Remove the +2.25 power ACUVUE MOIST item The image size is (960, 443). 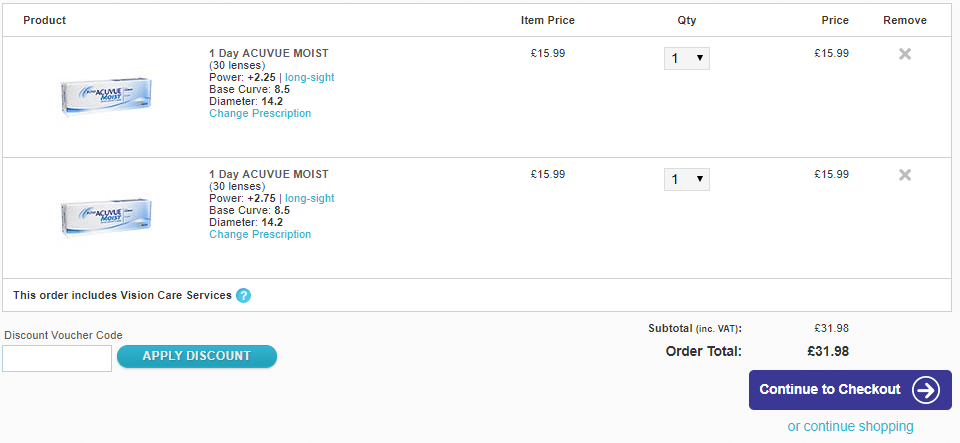click(x=904, y=54)
